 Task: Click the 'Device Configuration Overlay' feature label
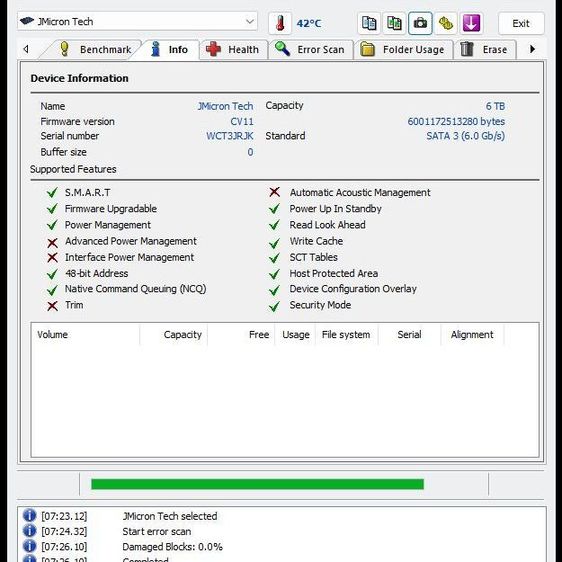point(353,289)
